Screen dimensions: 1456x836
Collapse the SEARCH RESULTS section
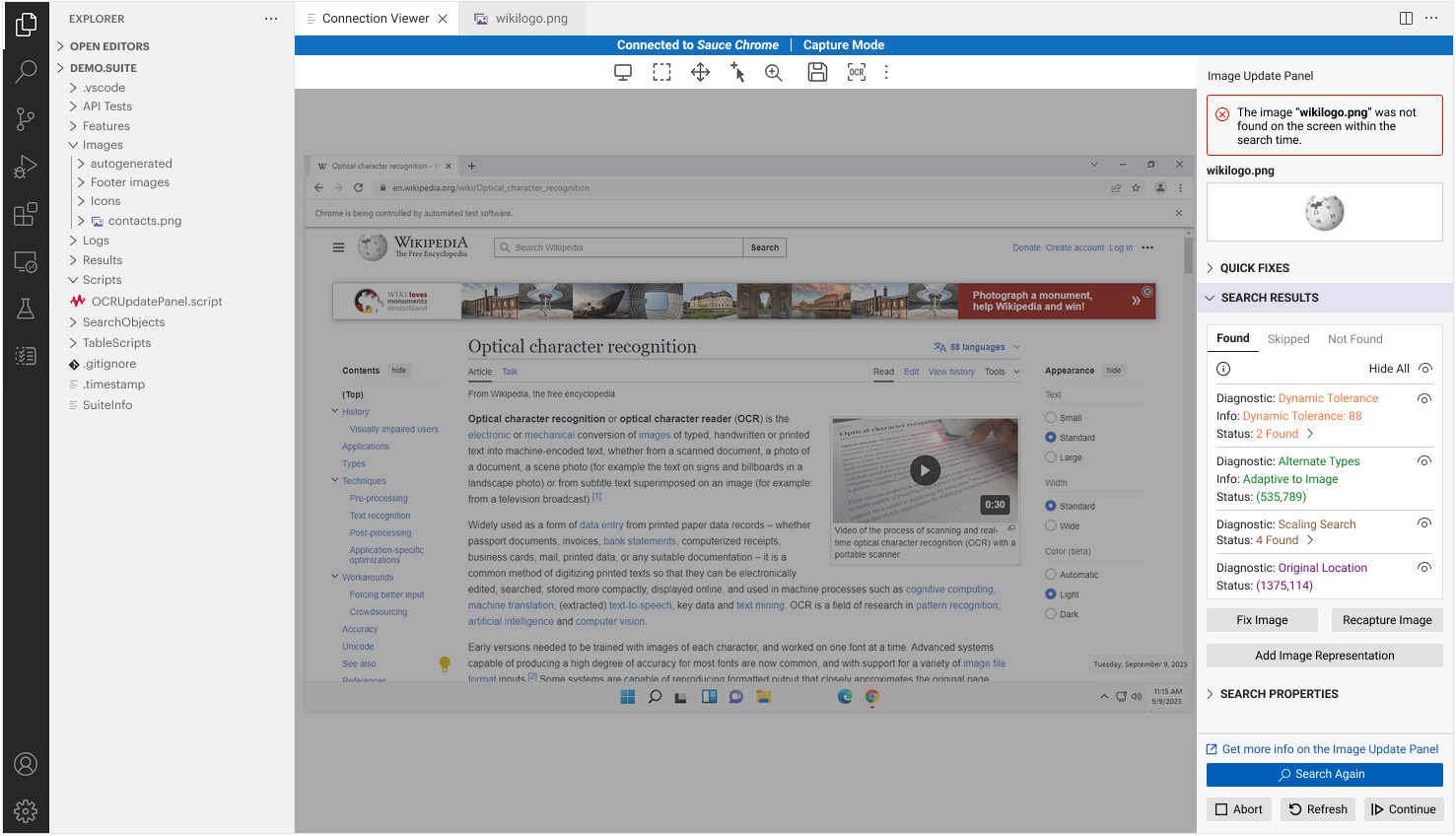click(x=1324, y=298)
